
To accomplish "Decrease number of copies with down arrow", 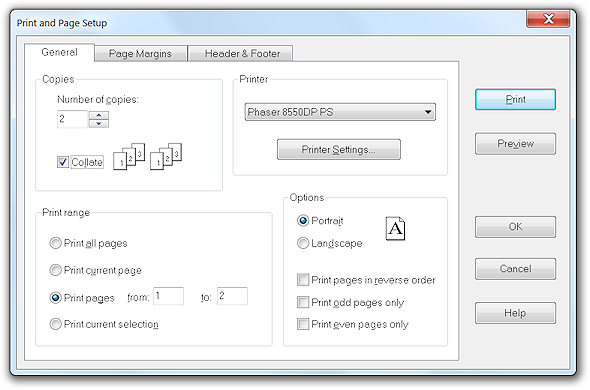I will [x=99, y=123].
